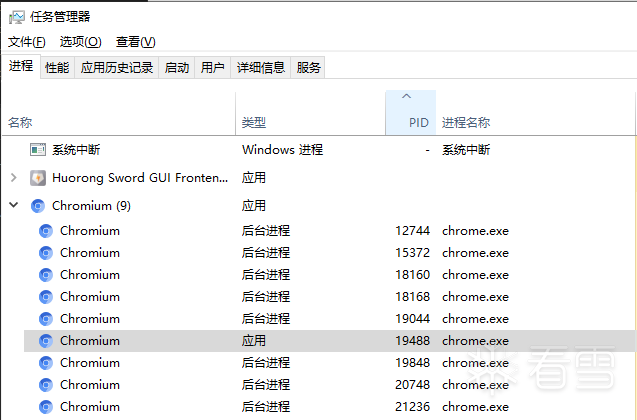Click 应用 type of Chromium (9) group
The width and height of the screenshot is (637, 420).
(x=254, y=206)
